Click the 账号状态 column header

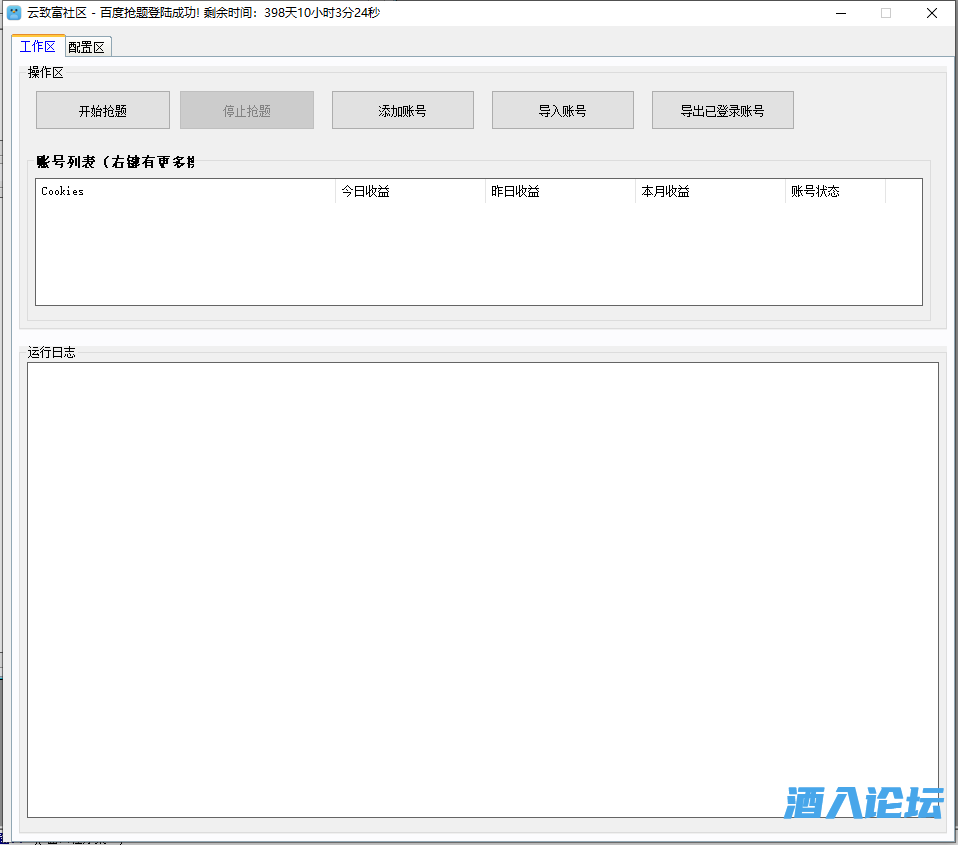point(835,191)
